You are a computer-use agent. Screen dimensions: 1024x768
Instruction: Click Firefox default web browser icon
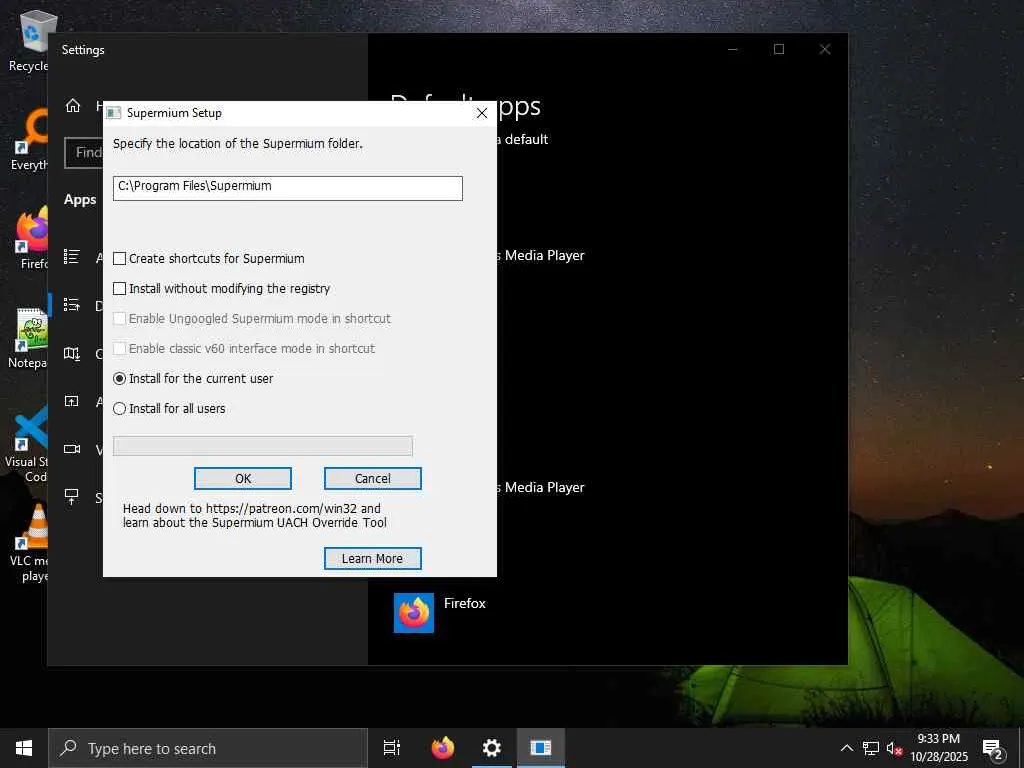pos(414,613)
